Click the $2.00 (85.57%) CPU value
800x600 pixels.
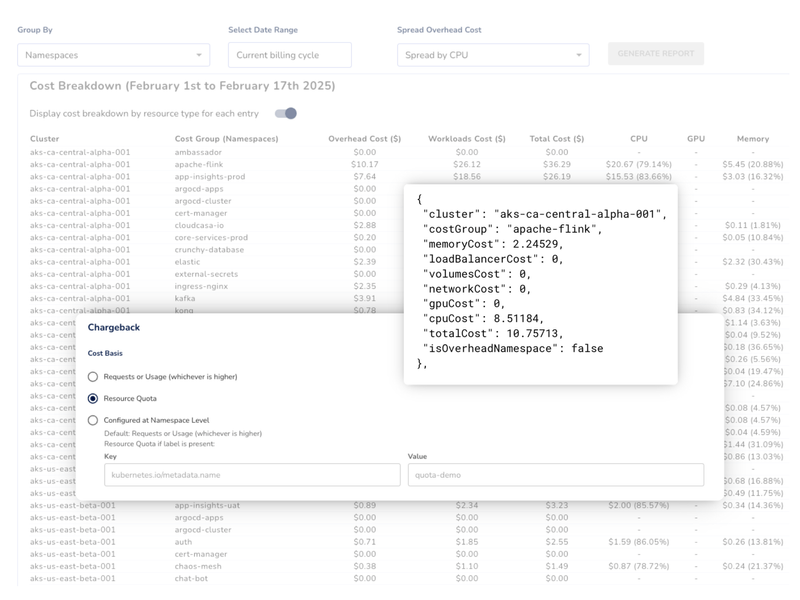[x=639, y=506]
